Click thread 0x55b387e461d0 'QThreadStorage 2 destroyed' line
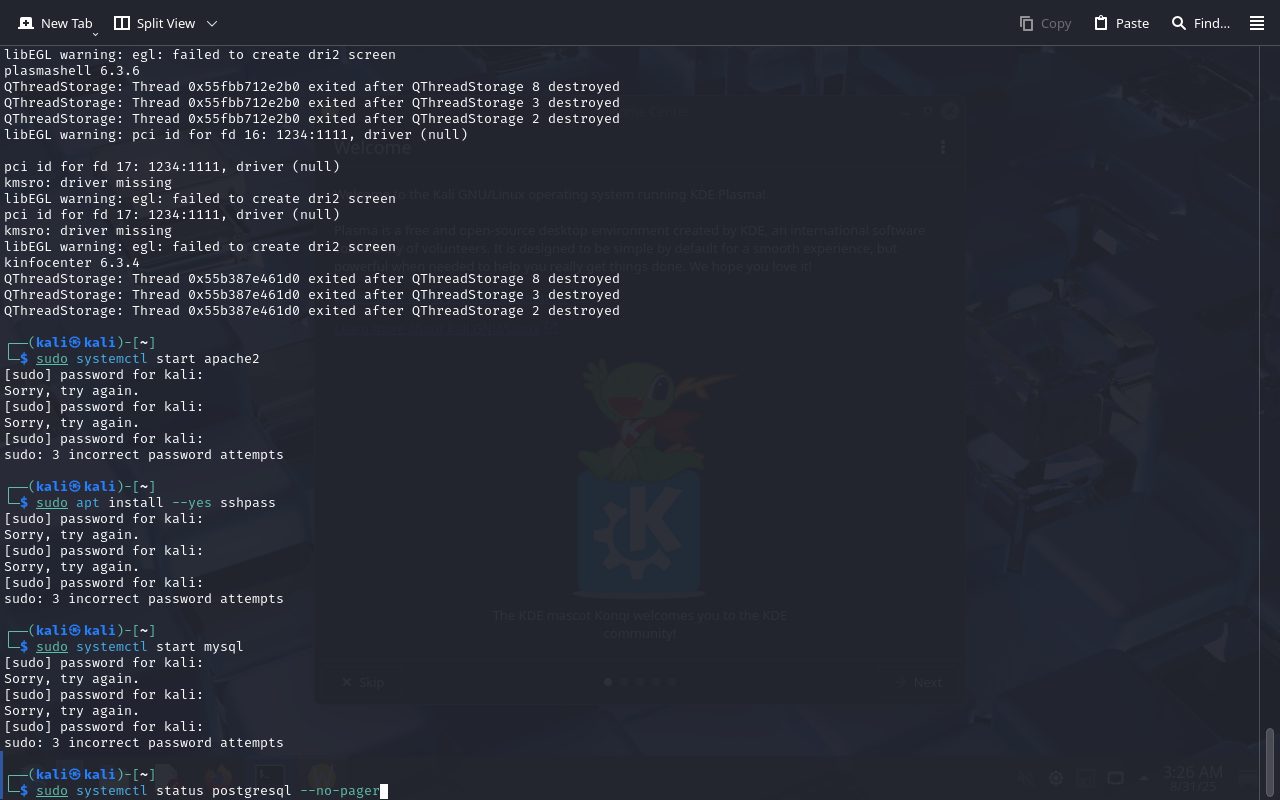 pyautogui.click(x=312, y=311)
